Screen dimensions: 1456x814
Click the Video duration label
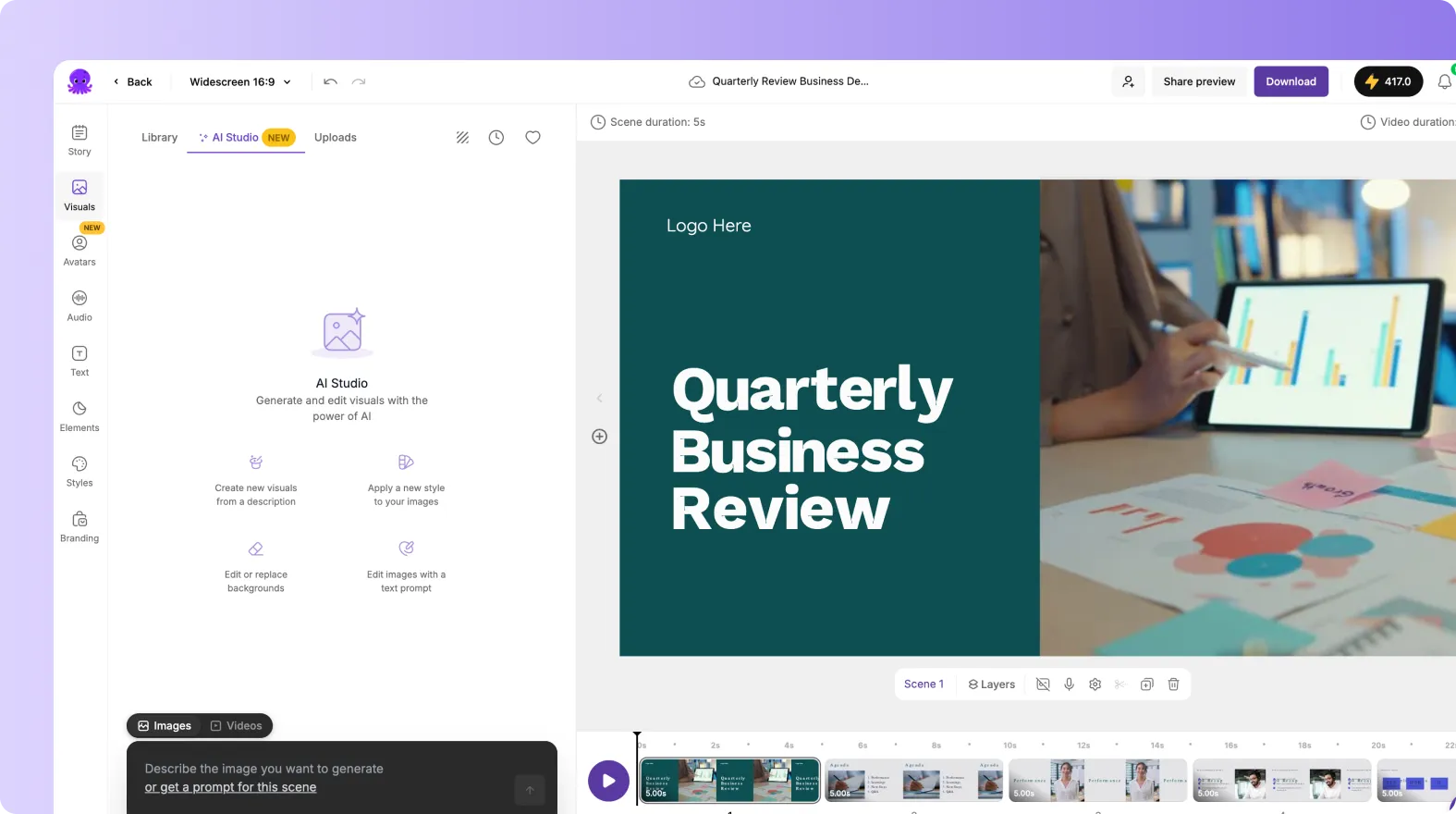1408,122
